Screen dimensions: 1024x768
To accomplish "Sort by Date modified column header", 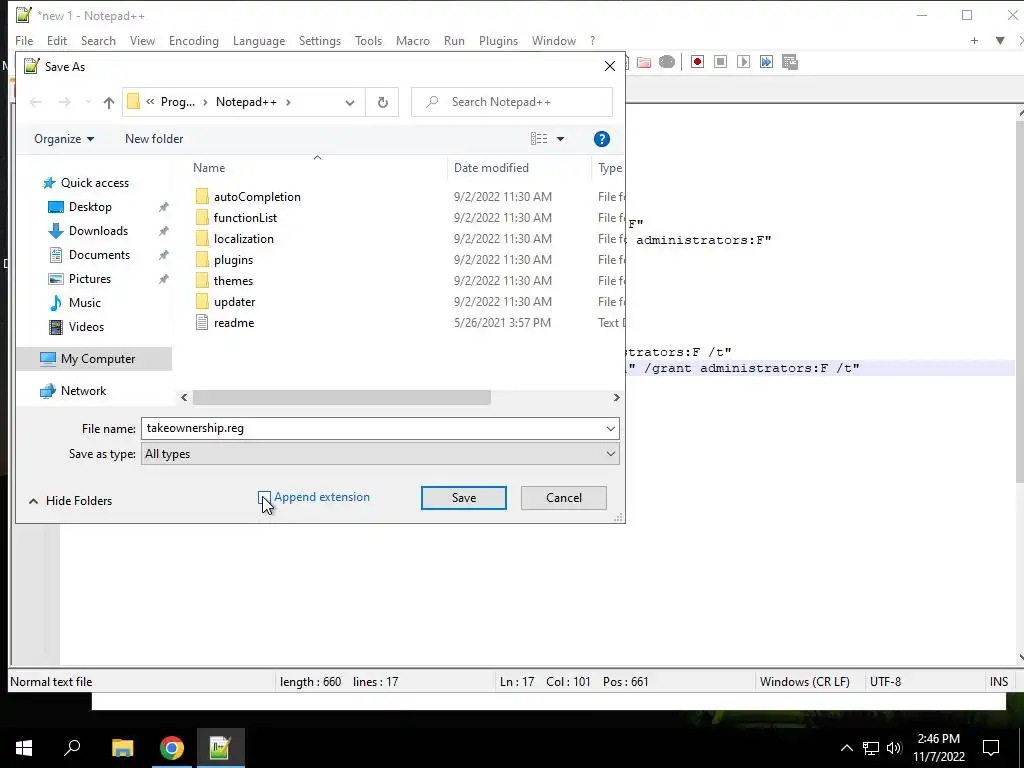I will click(491, 168).
